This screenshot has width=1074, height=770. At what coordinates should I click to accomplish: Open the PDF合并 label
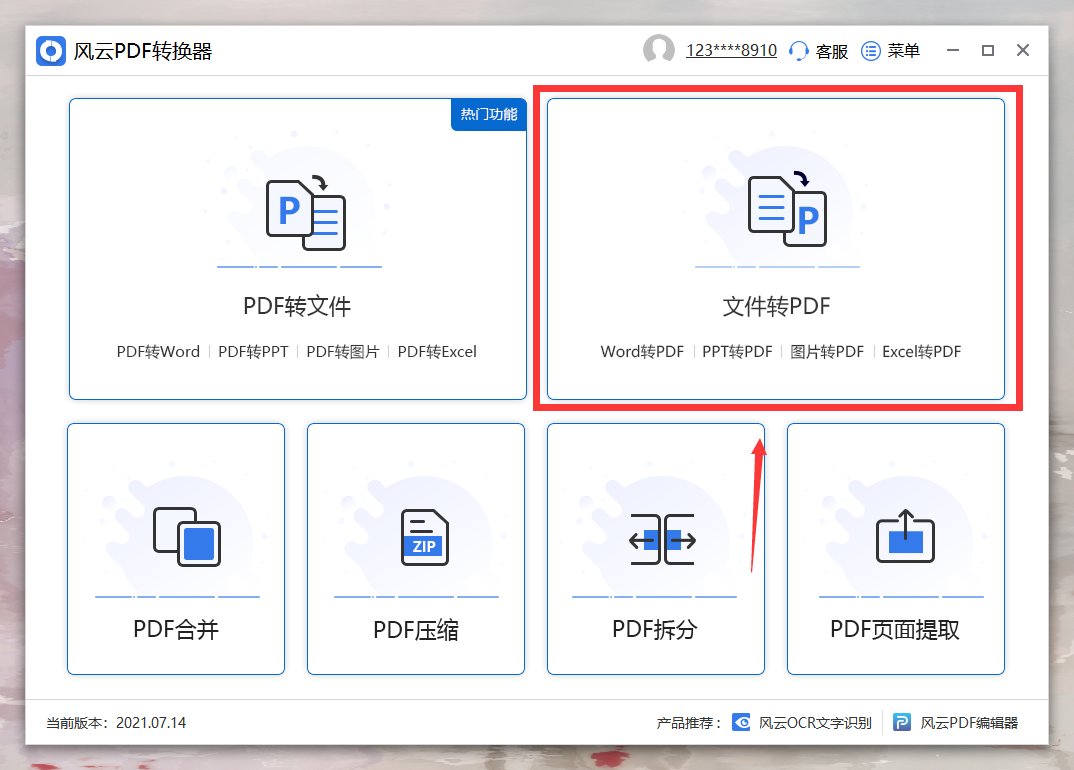point(176,629)
